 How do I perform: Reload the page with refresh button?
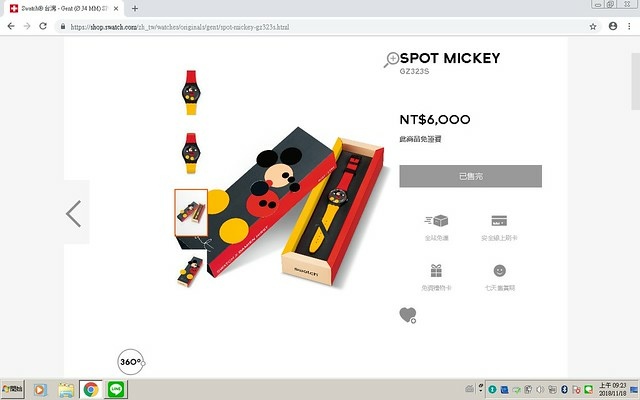point(43,26)
